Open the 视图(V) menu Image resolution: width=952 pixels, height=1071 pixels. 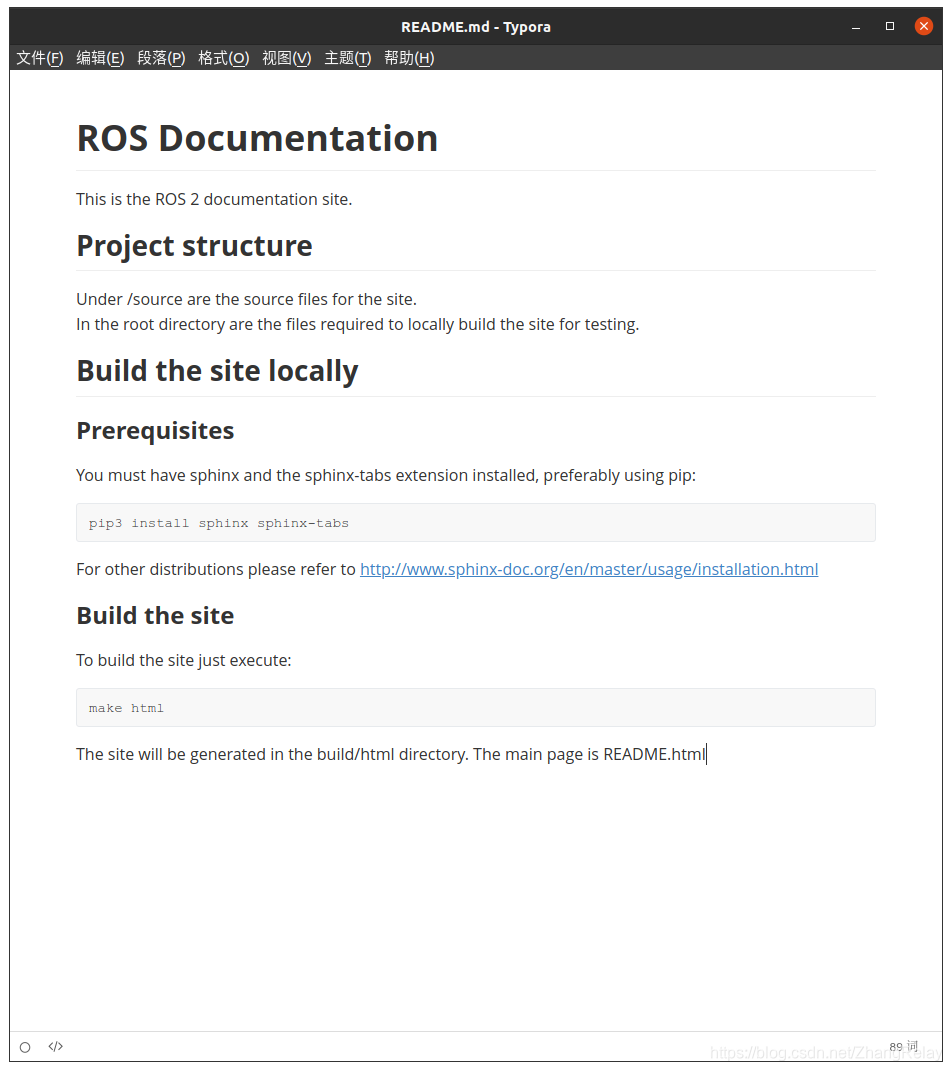coord(287,58)
